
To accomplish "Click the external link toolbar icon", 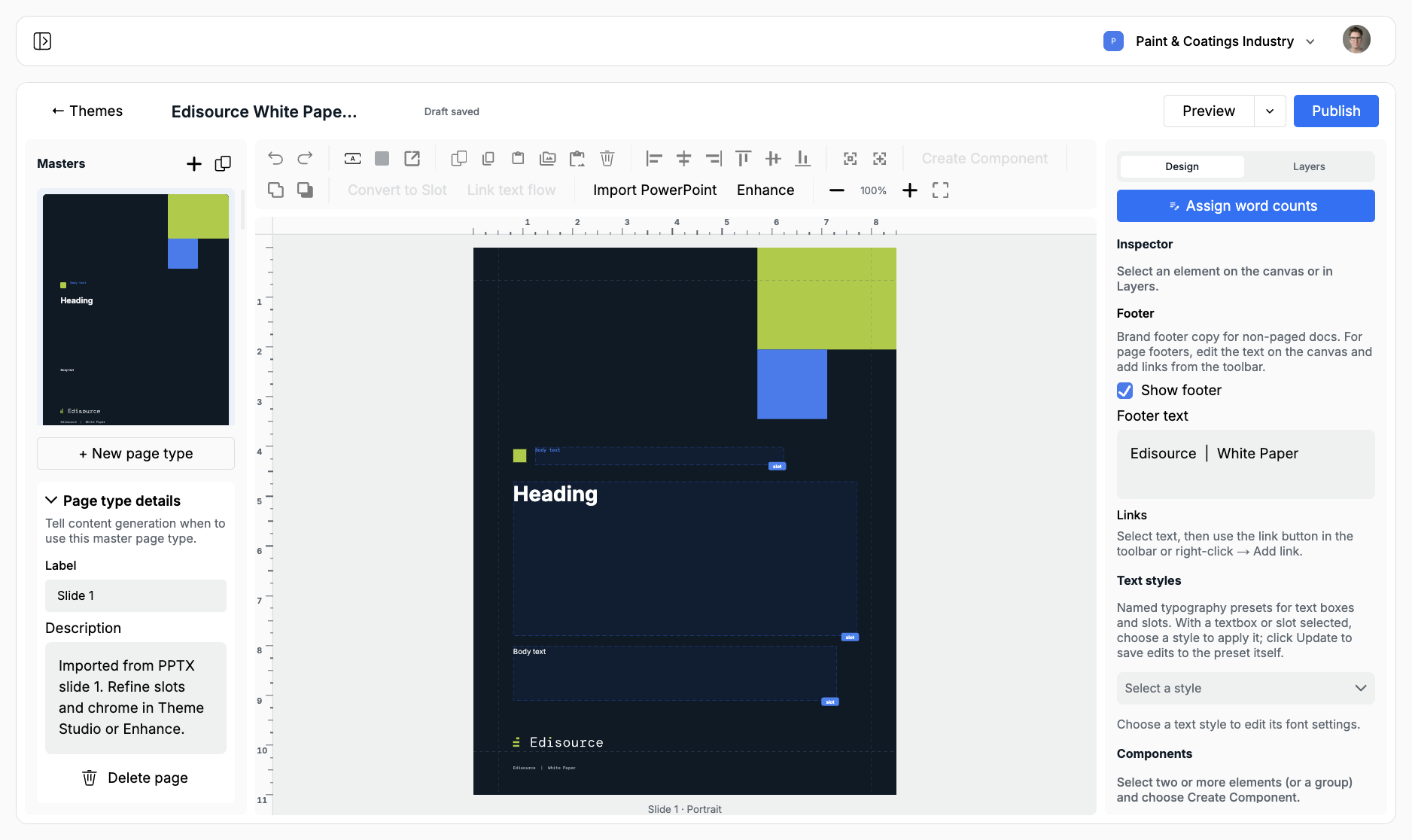I will coord(412,158).
